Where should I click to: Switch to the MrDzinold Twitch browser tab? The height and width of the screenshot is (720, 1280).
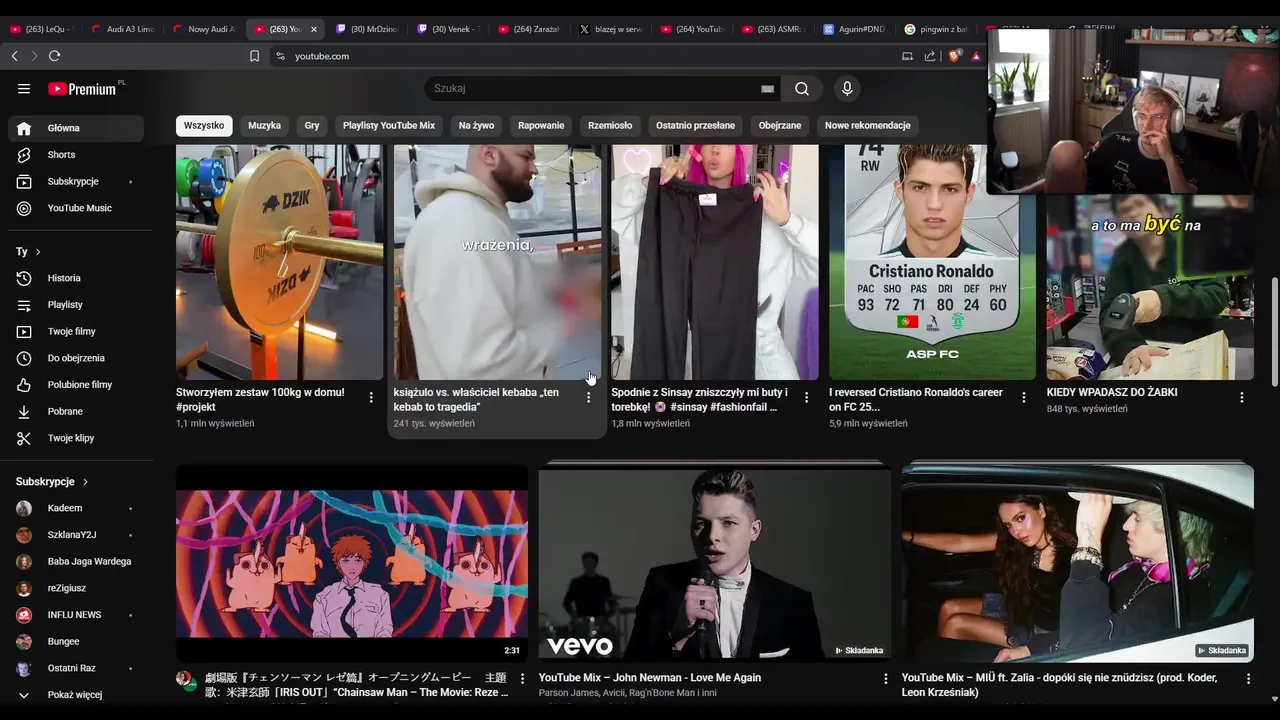pos(366,29)
